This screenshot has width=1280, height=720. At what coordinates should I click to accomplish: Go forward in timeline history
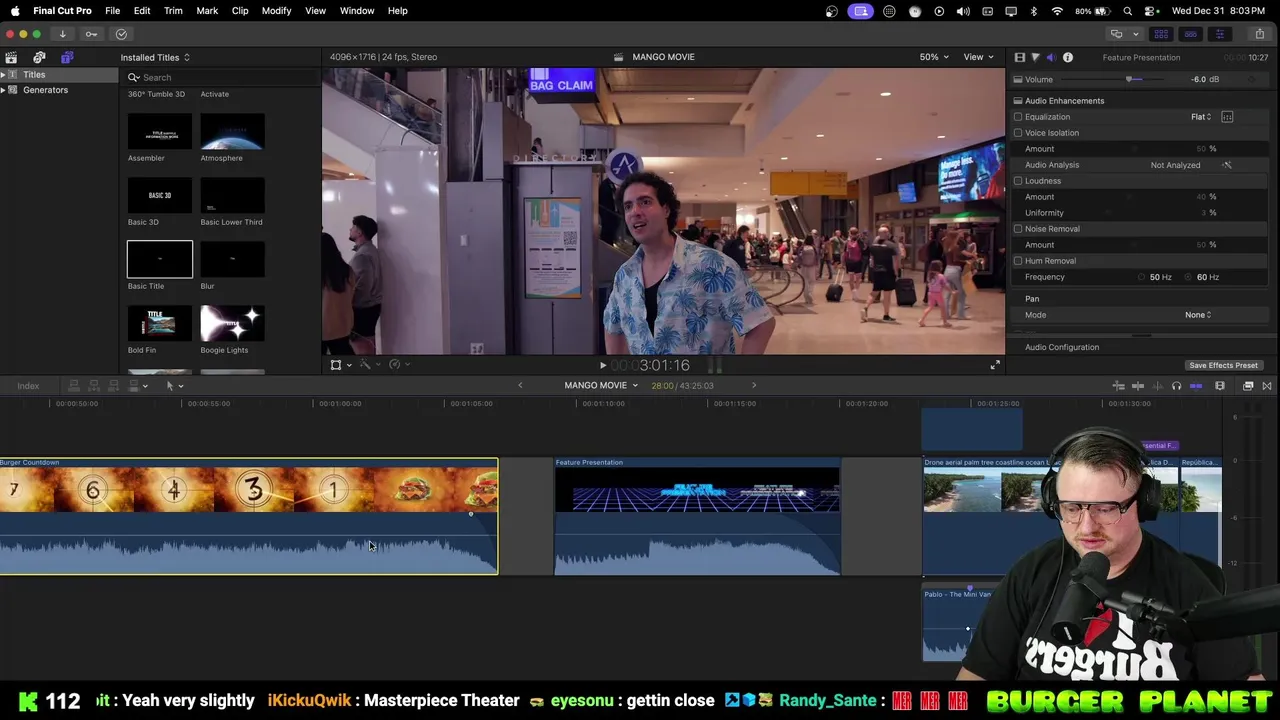click(754, 386)
